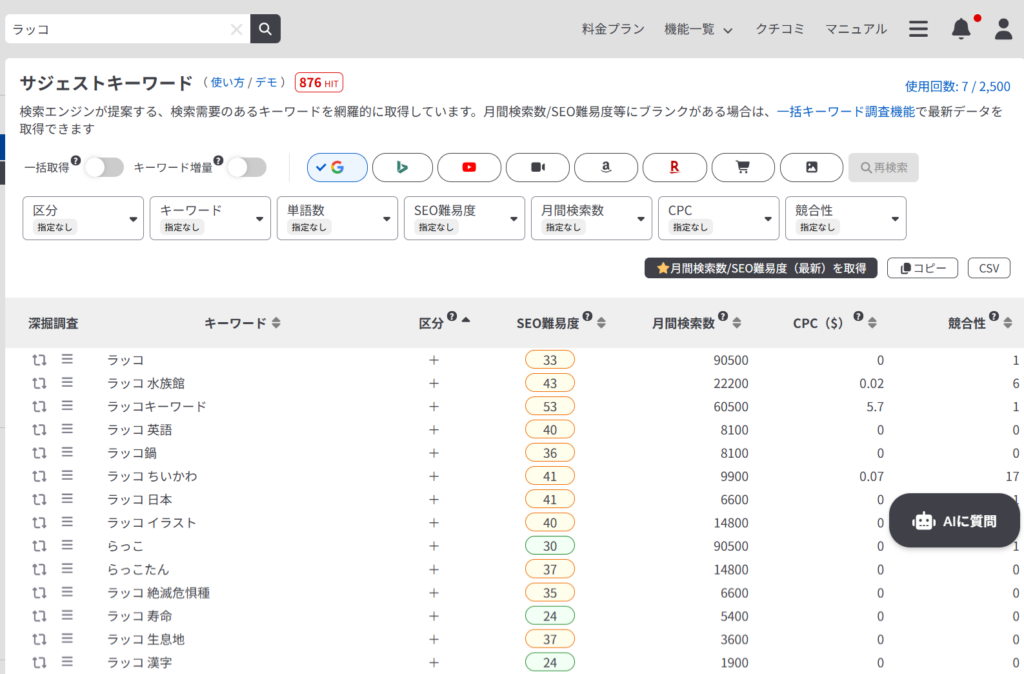1024x674 pixels.
Task: Expand the SEO難易度 filter
Action: [464, 218]
